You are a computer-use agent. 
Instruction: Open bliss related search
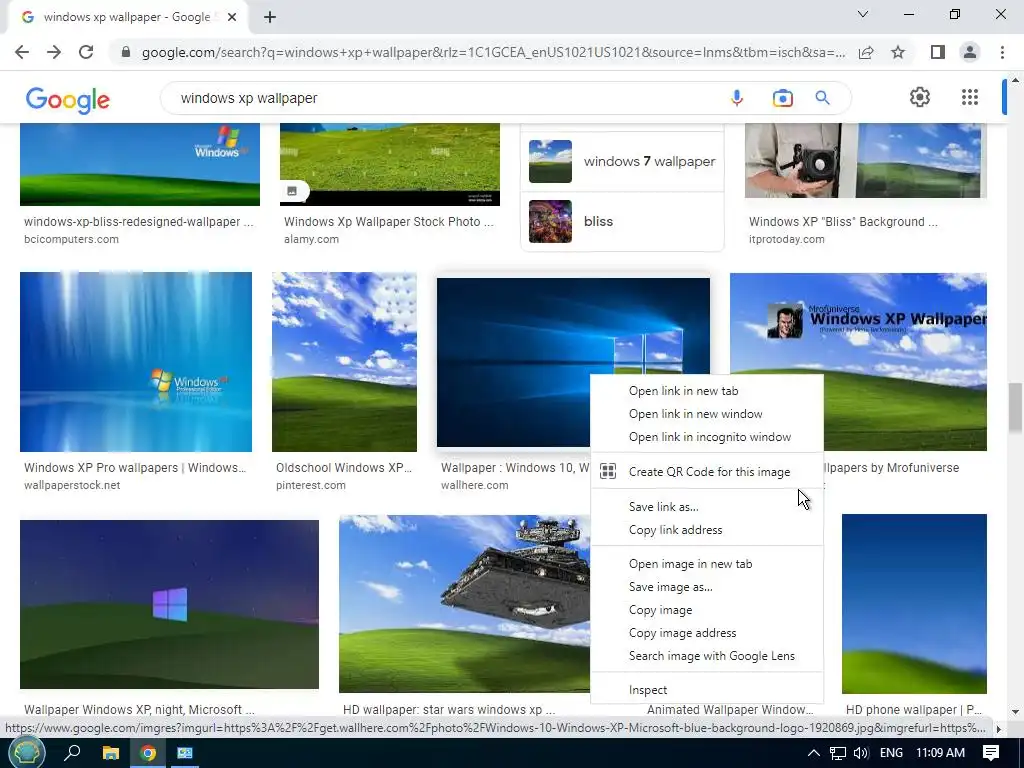pos(622,221)
